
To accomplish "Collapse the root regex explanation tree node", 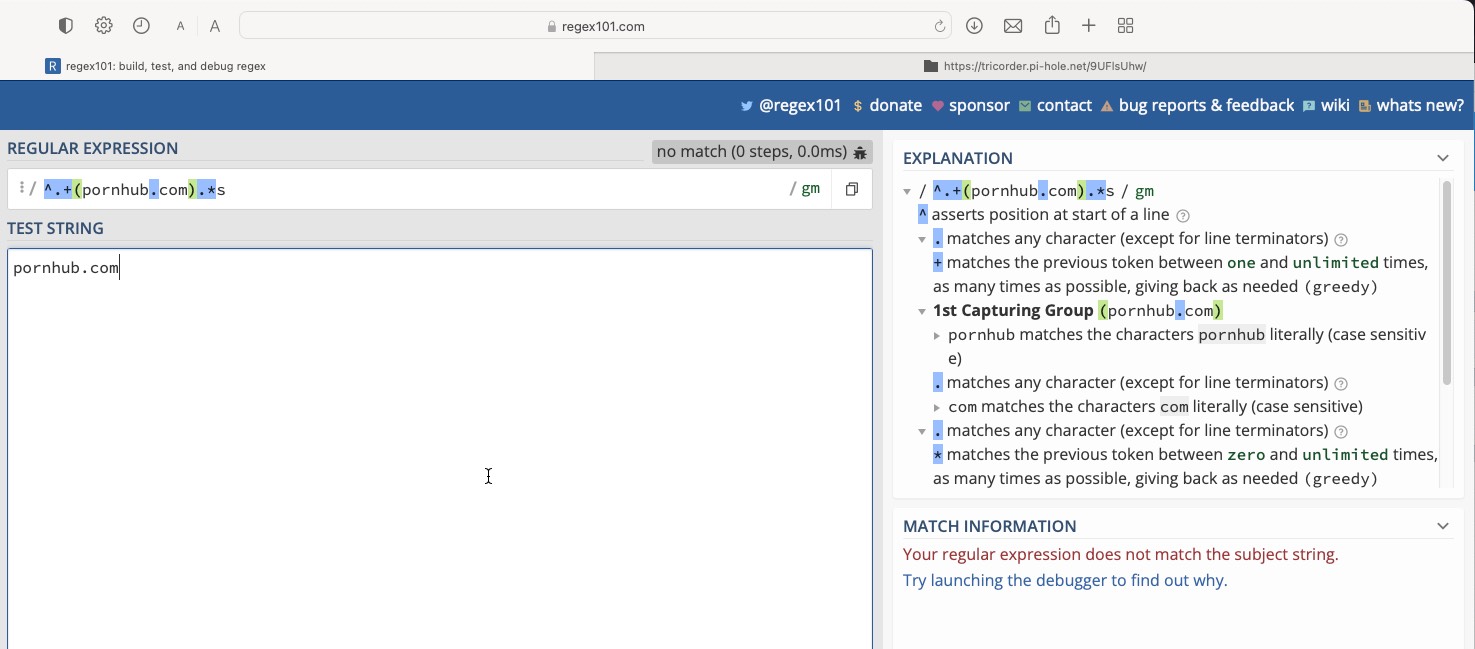I will click(x=907, y=191).
